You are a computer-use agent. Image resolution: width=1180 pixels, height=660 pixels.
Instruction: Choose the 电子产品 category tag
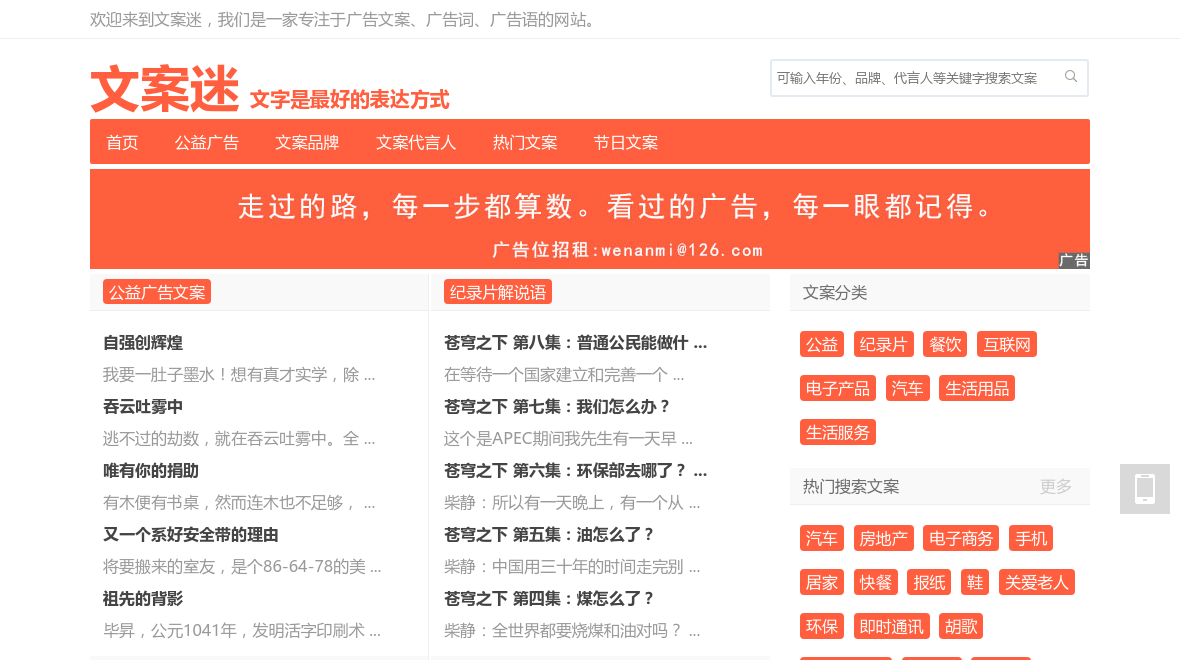838,388
